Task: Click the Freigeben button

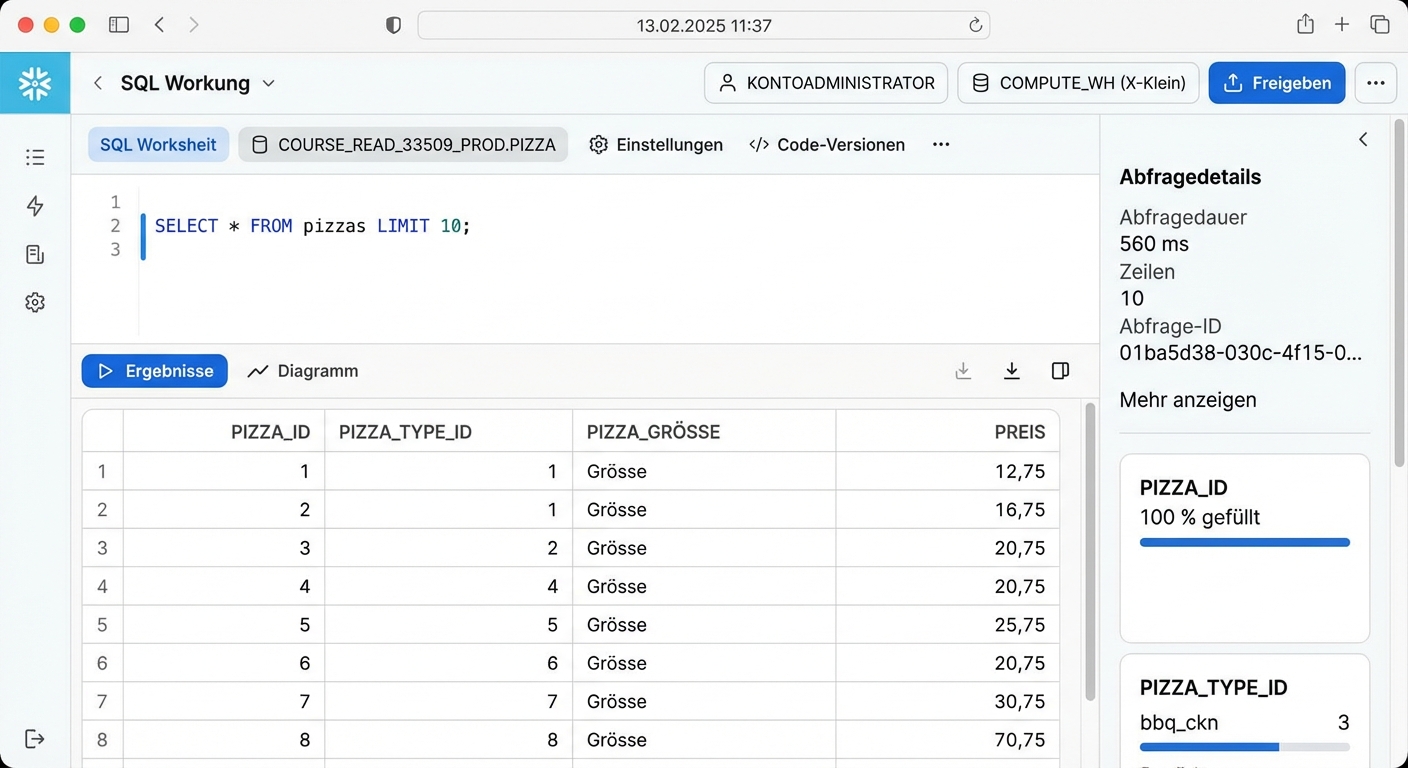Action: [1277, 83]
